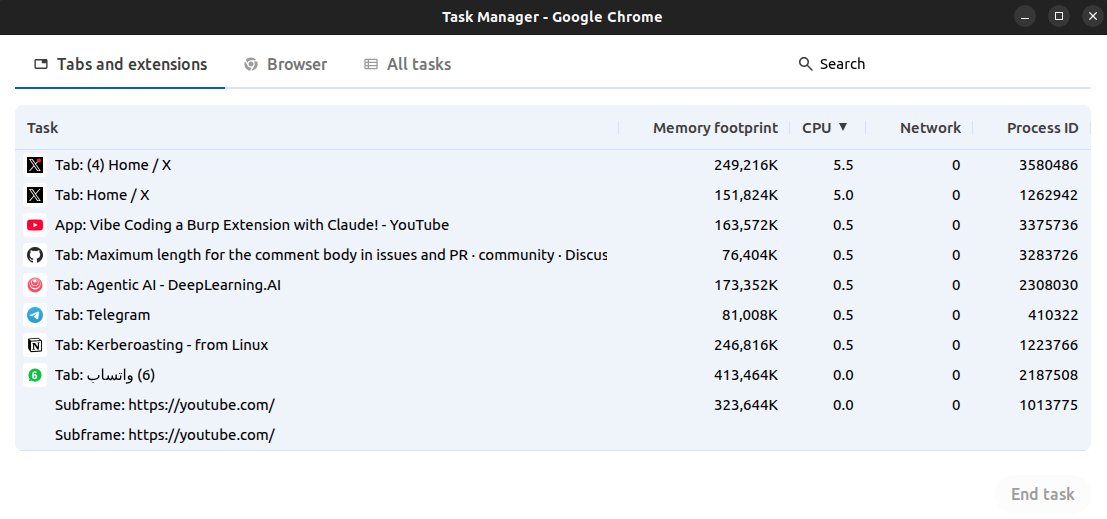Select the Tab: Telegram row

(x=553, y=315)
